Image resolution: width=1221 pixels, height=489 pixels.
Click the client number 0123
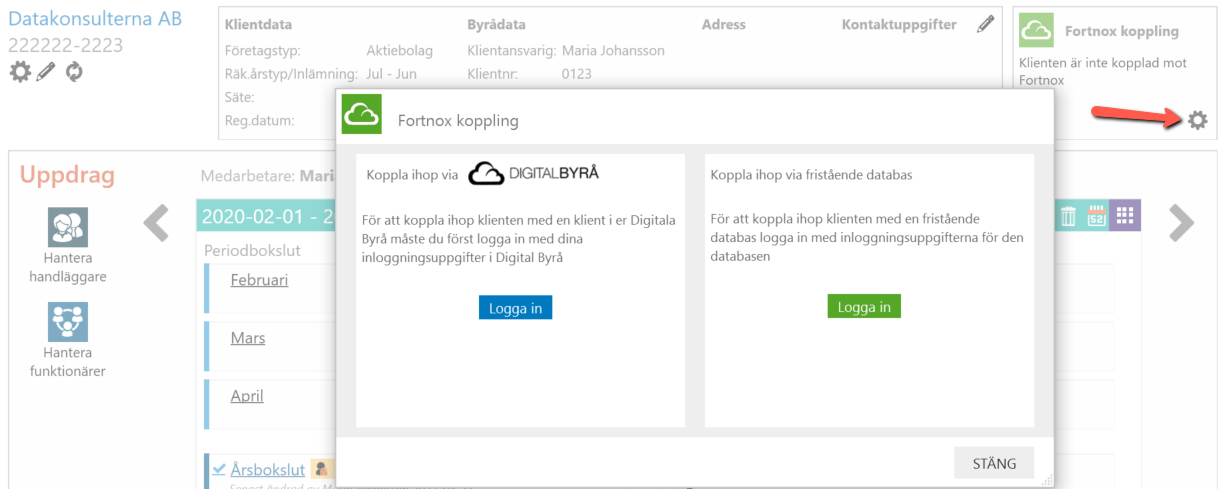pyautogui.click(x=577, y=73)
